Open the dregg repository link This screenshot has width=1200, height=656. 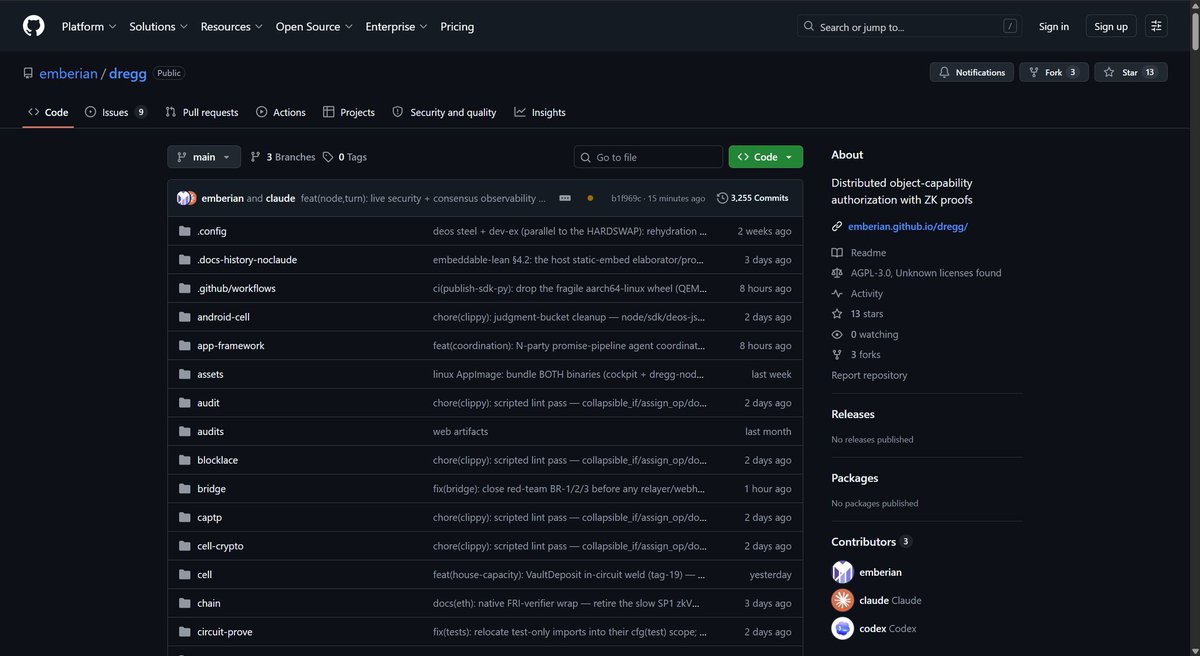tap(129, 73)
